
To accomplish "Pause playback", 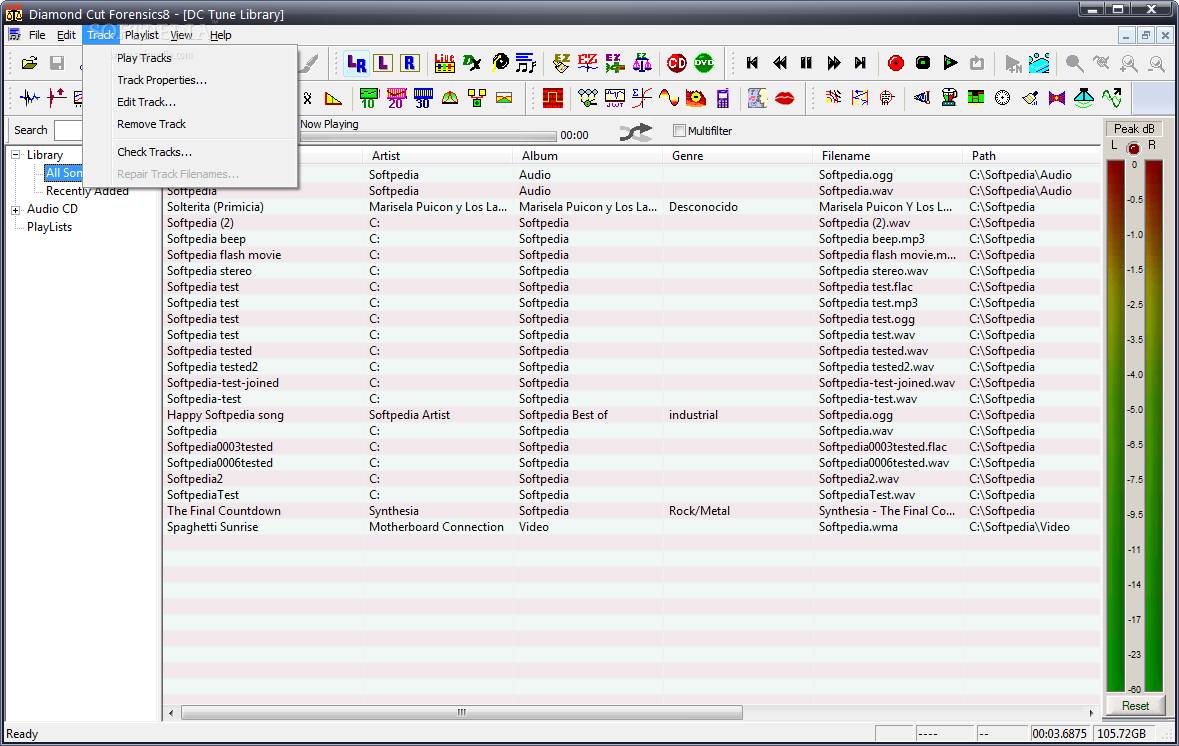I will pos(806,63).
